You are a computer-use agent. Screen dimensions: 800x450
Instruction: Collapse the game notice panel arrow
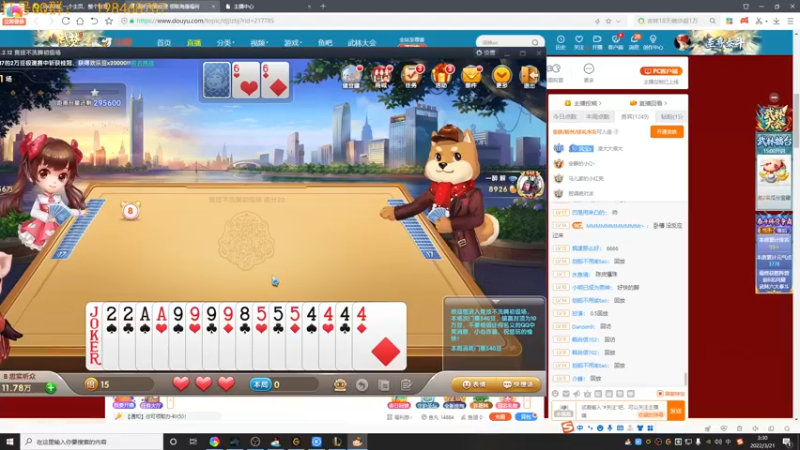(x=495, y=302)
